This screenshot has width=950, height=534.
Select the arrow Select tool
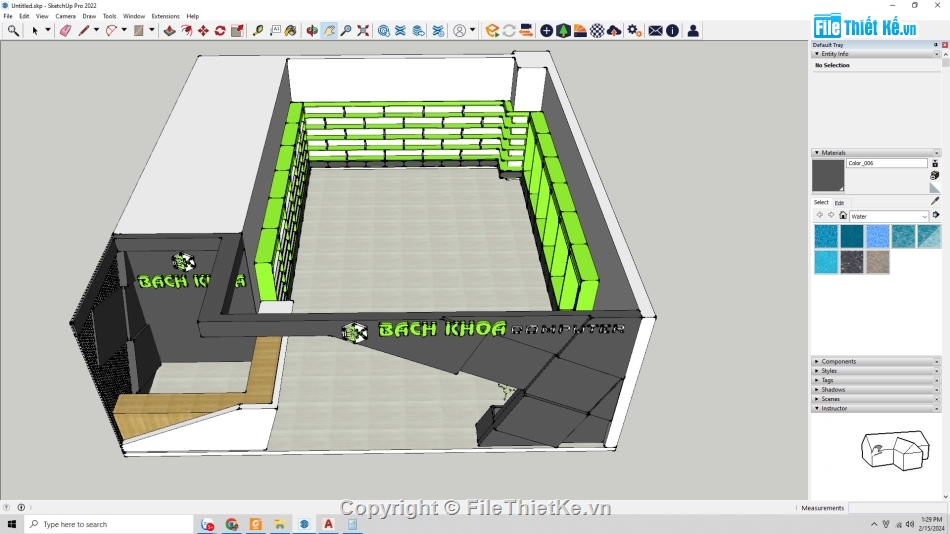pos(35,30)
